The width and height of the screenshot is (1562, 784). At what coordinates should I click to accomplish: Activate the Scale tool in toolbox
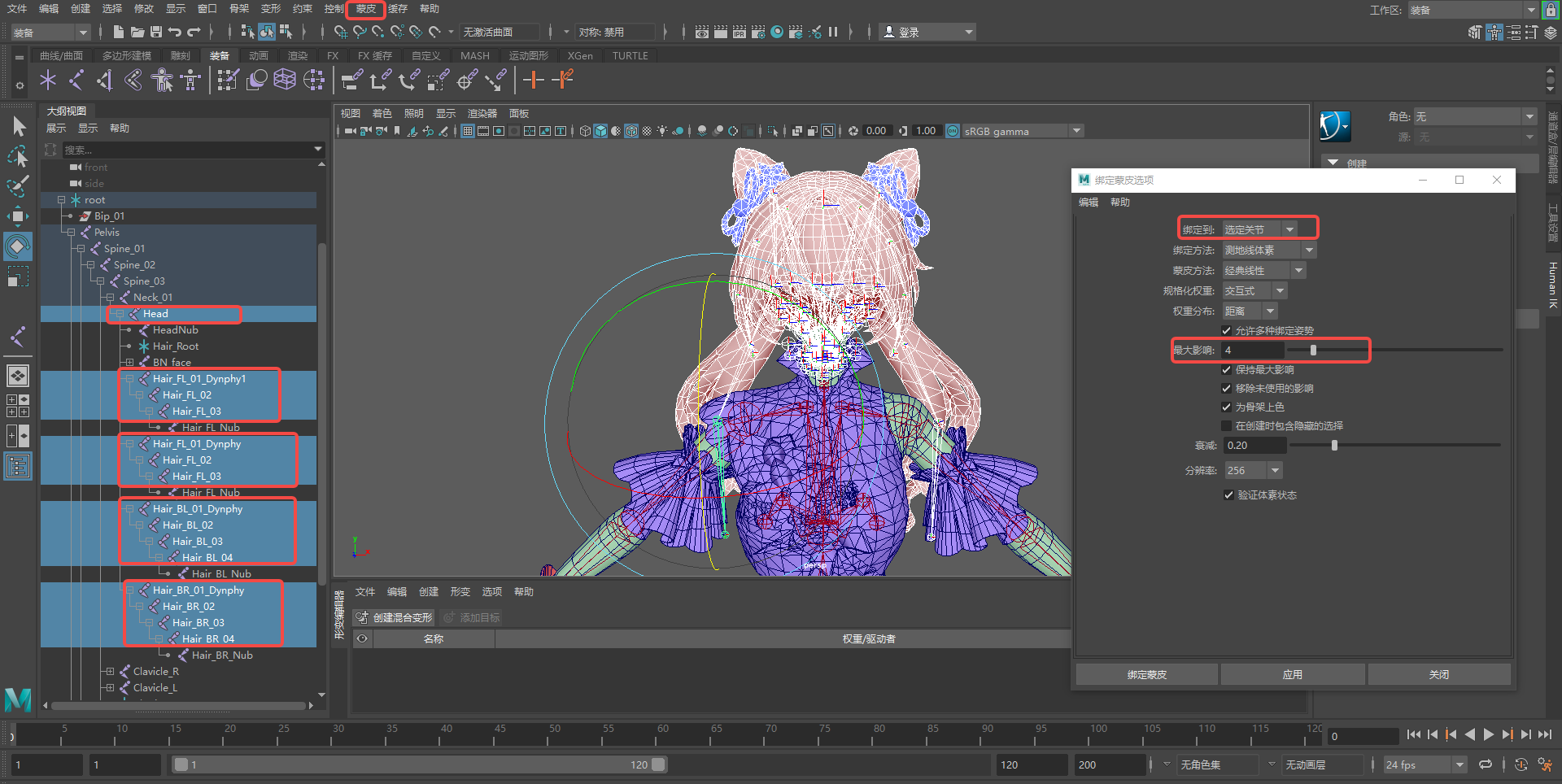(x=18, y=277)
